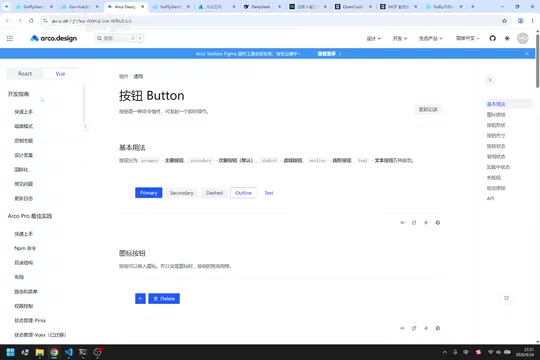Open the 开发 dropdown in the header

(400, 38)
